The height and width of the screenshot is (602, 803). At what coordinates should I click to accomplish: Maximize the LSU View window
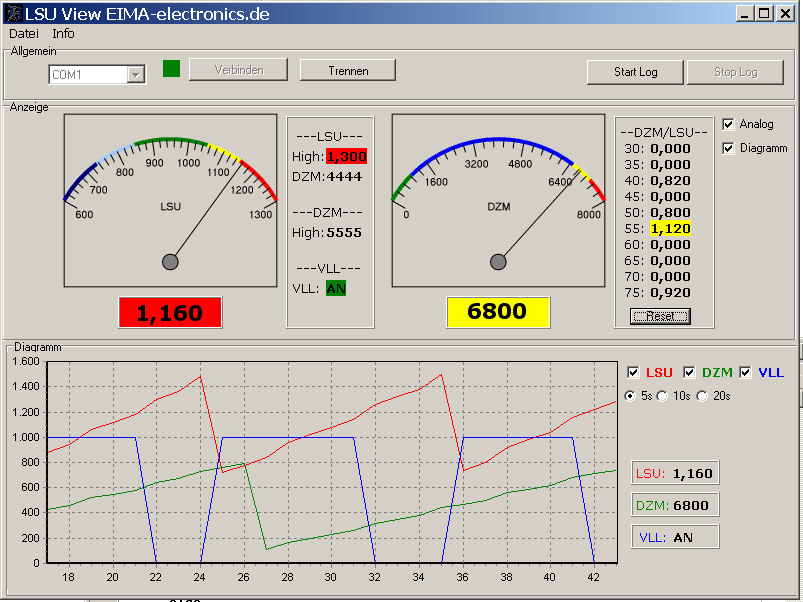pos(764,13)
